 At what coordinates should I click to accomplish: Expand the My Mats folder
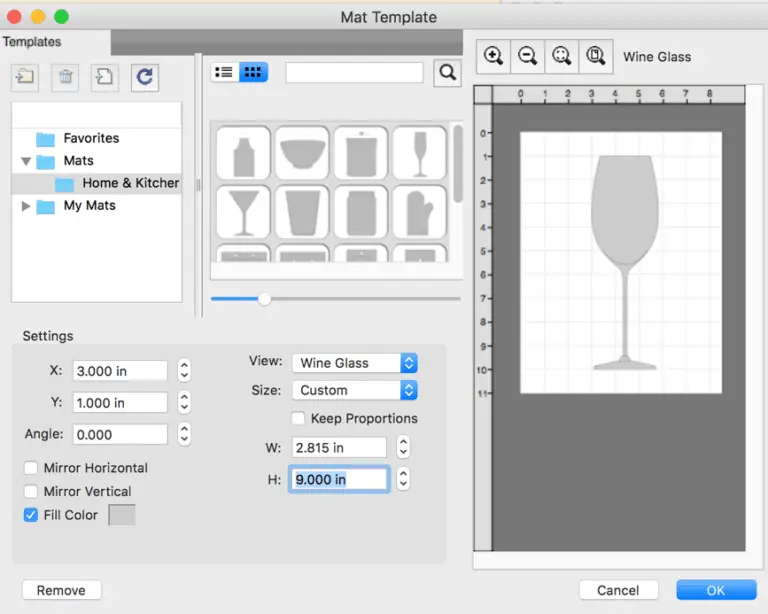[x=26, y=206]
